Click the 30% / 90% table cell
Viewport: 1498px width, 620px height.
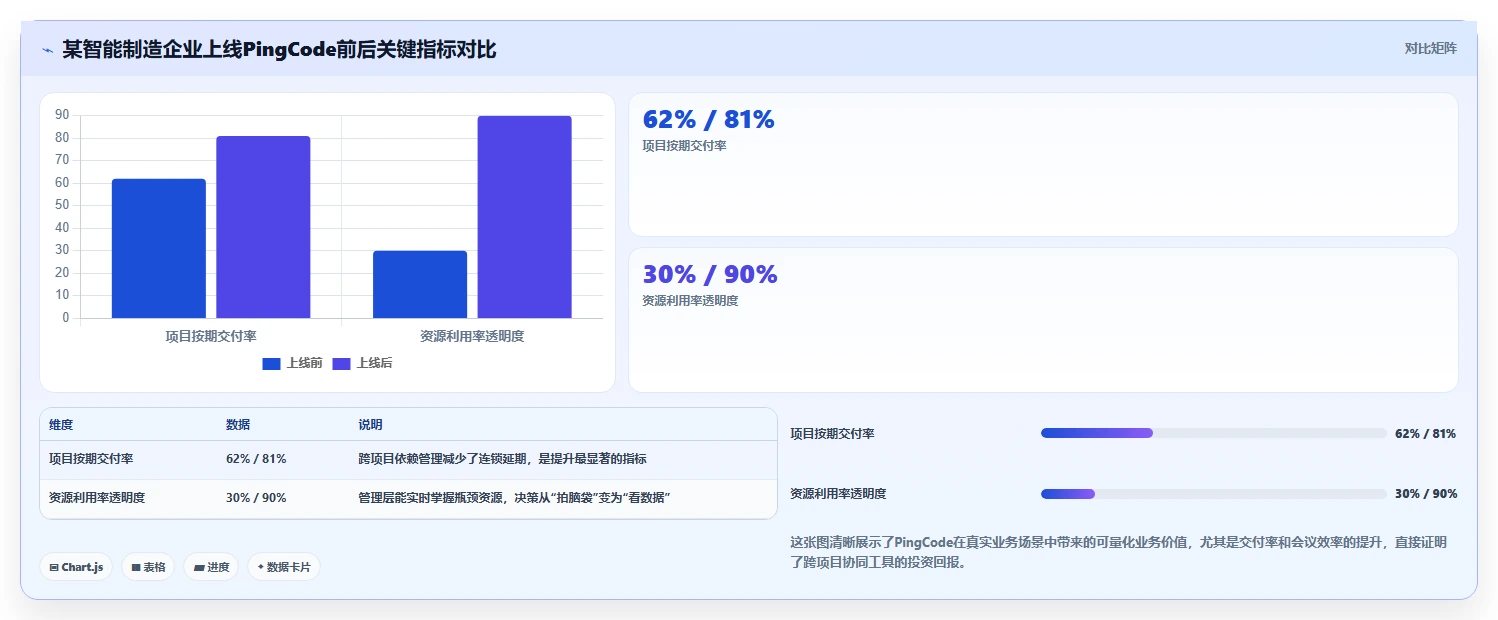256,497
